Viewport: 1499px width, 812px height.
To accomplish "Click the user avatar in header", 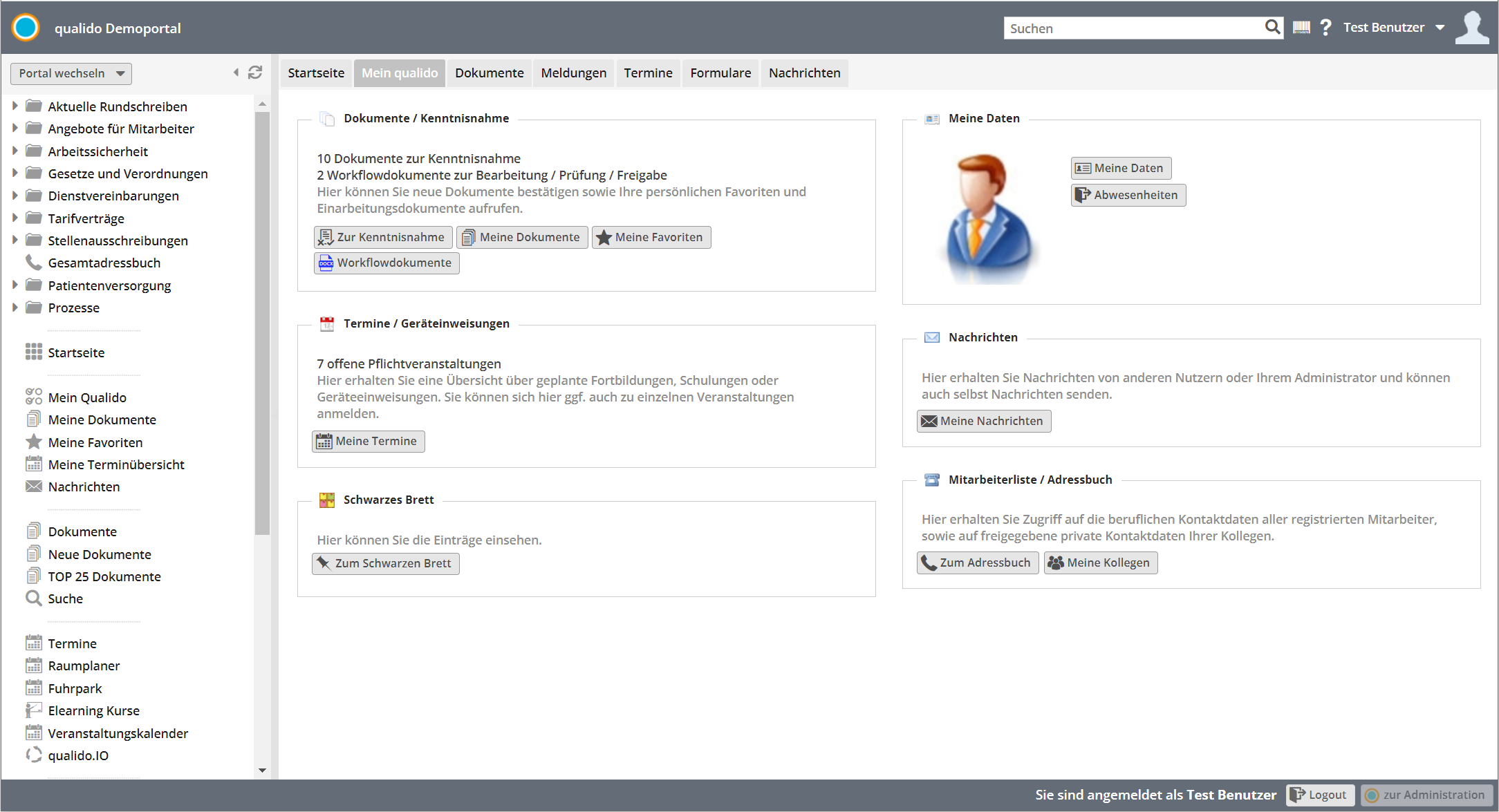I will pyautogui.click(x=1472, y=28).
